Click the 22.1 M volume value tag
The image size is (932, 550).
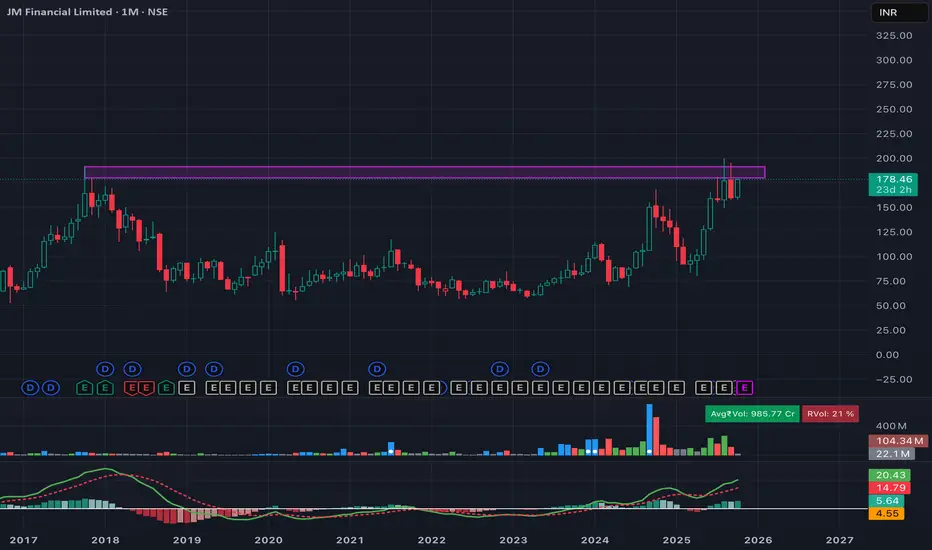(892, 454)
